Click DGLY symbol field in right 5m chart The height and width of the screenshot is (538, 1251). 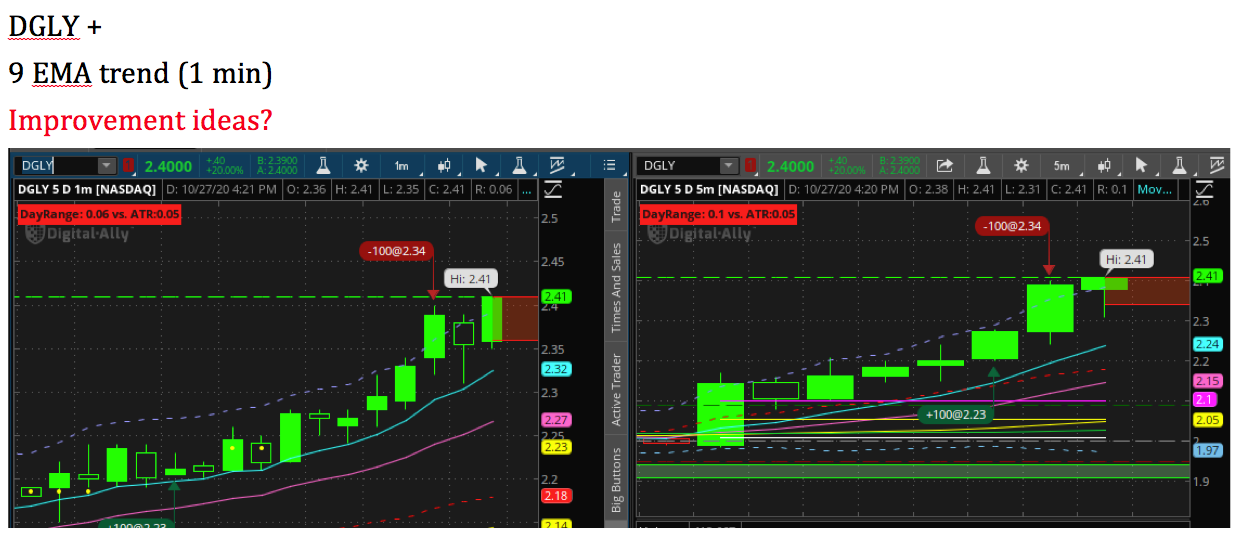pos(680,166)
